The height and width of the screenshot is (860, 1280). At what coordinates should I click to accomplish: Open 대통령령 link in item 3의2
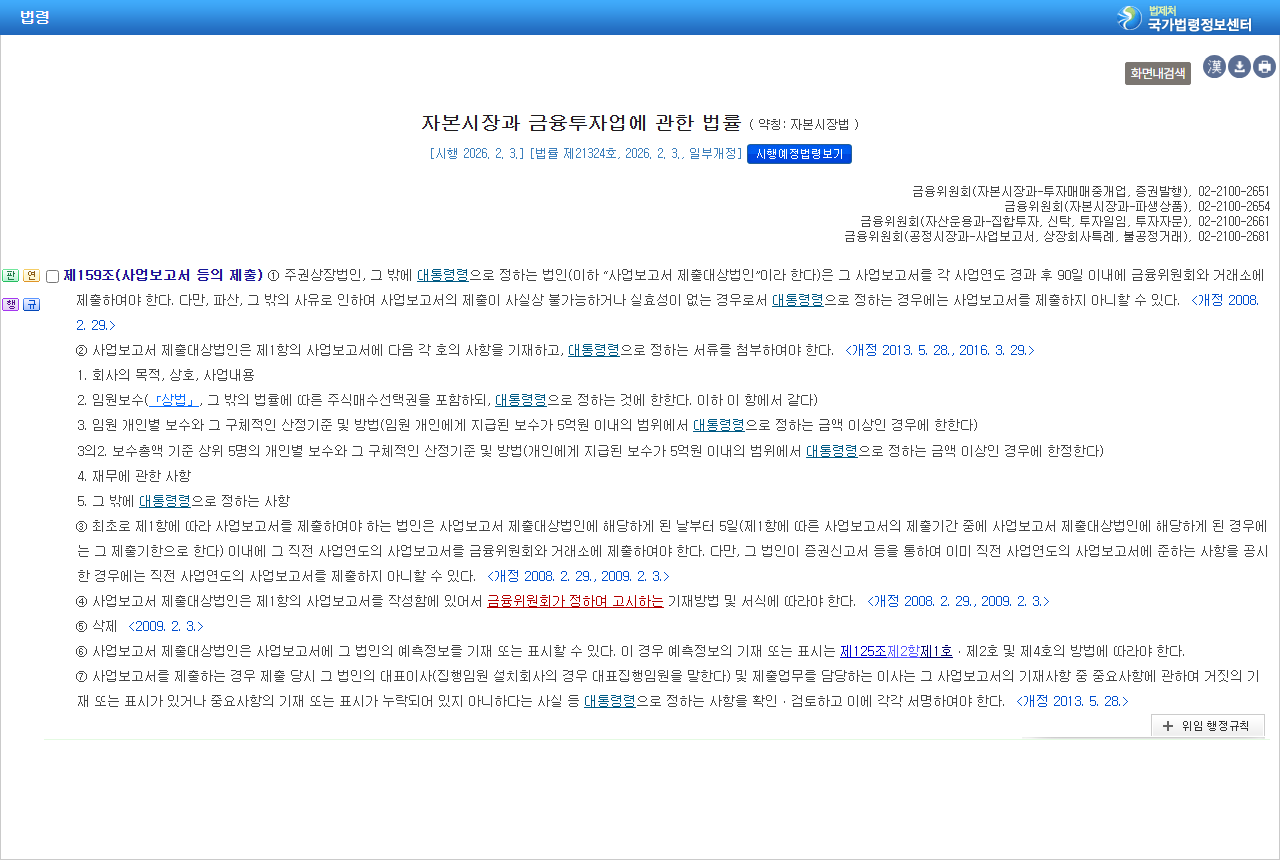click(x=832, y=450)
